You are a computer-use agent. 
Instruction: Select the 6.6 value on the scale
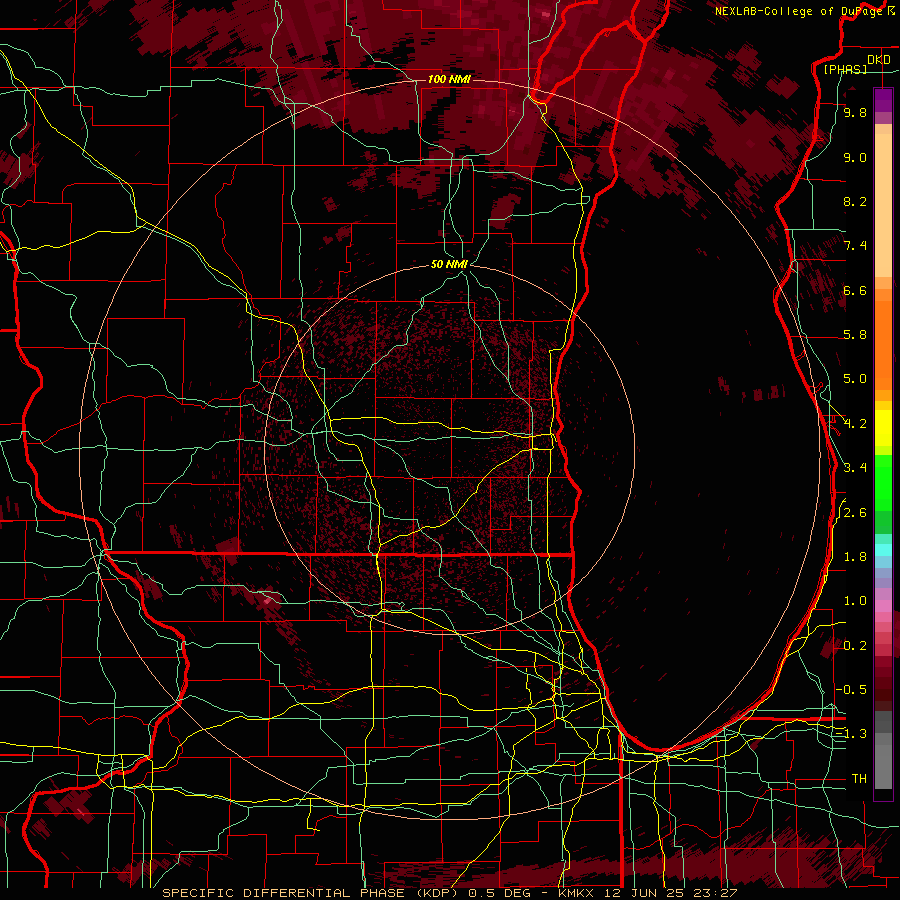(x=855, y=290)
